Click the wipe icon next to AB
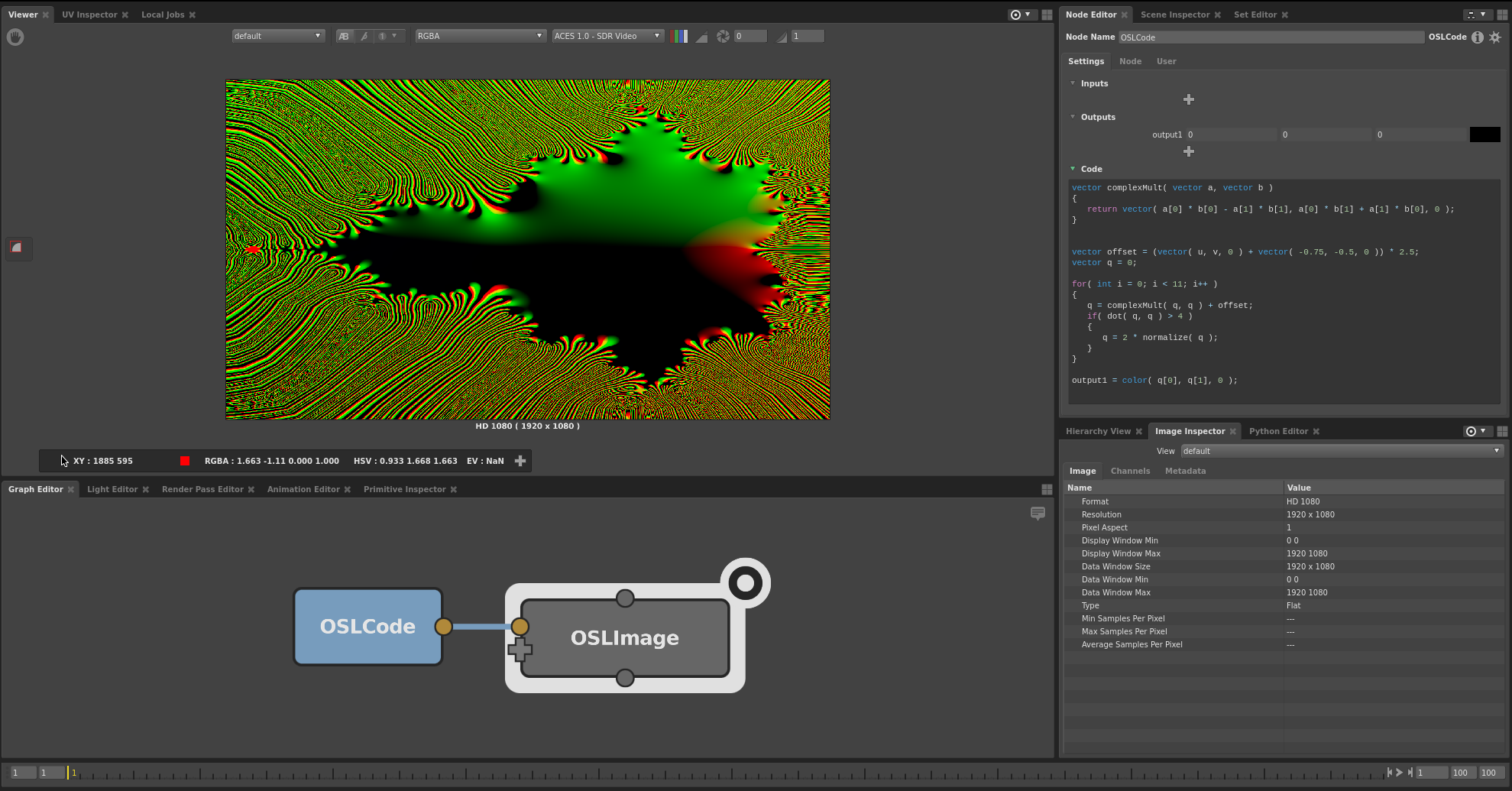Screen dimensions: 1512x791 pos(364,36)
